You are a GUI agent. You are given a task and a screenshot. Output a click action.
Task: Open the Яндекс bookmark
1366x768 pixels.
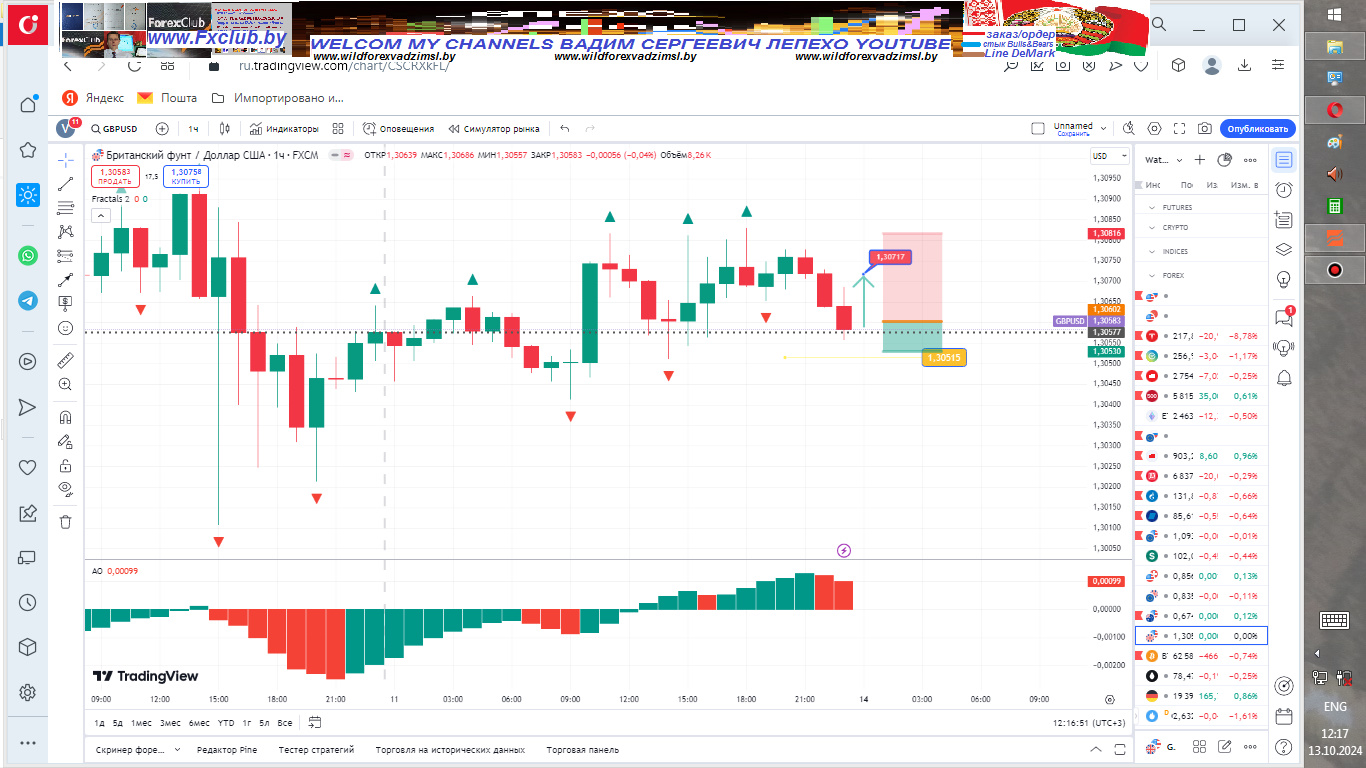pos(93,98)
